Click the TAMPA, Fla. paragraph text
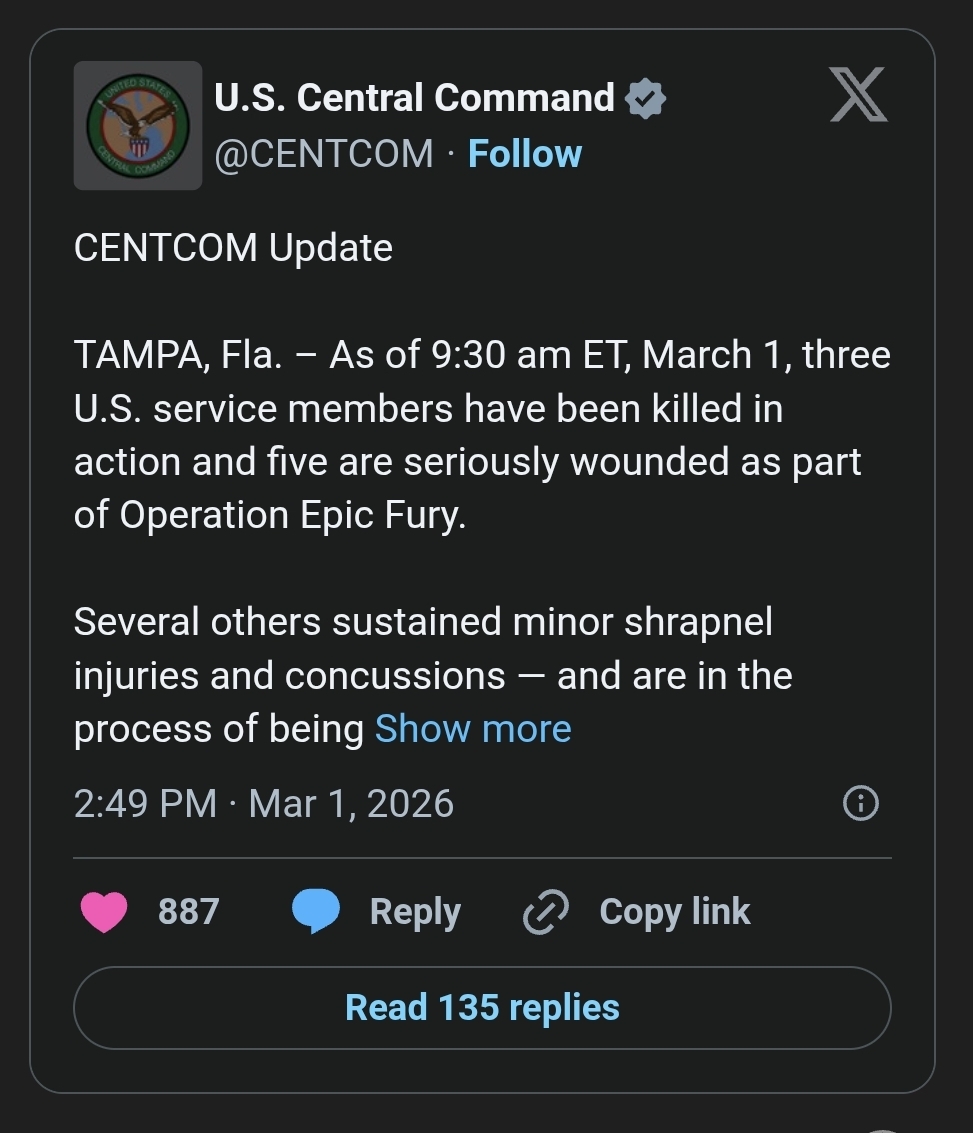The image size is (973, 1133). tap(482, 408)
